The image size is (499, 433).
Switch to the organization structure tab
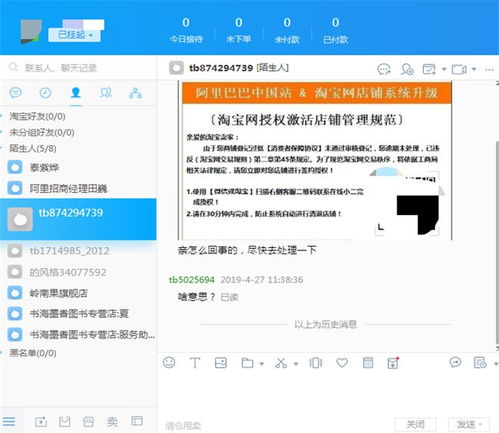click(135, 93)
